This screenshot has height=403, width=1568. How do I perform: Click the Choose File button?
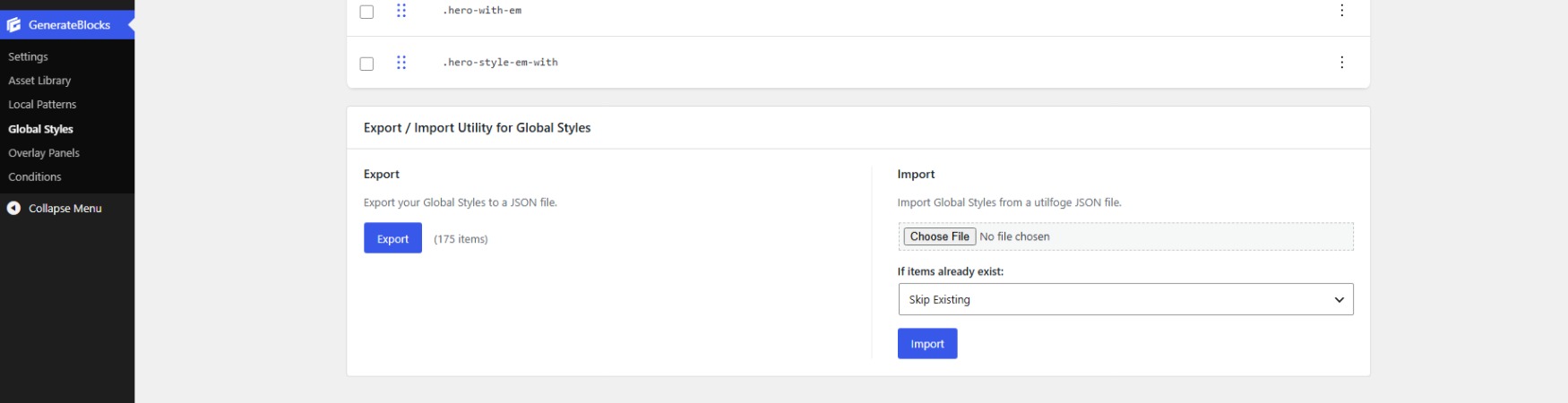point(940,236)
